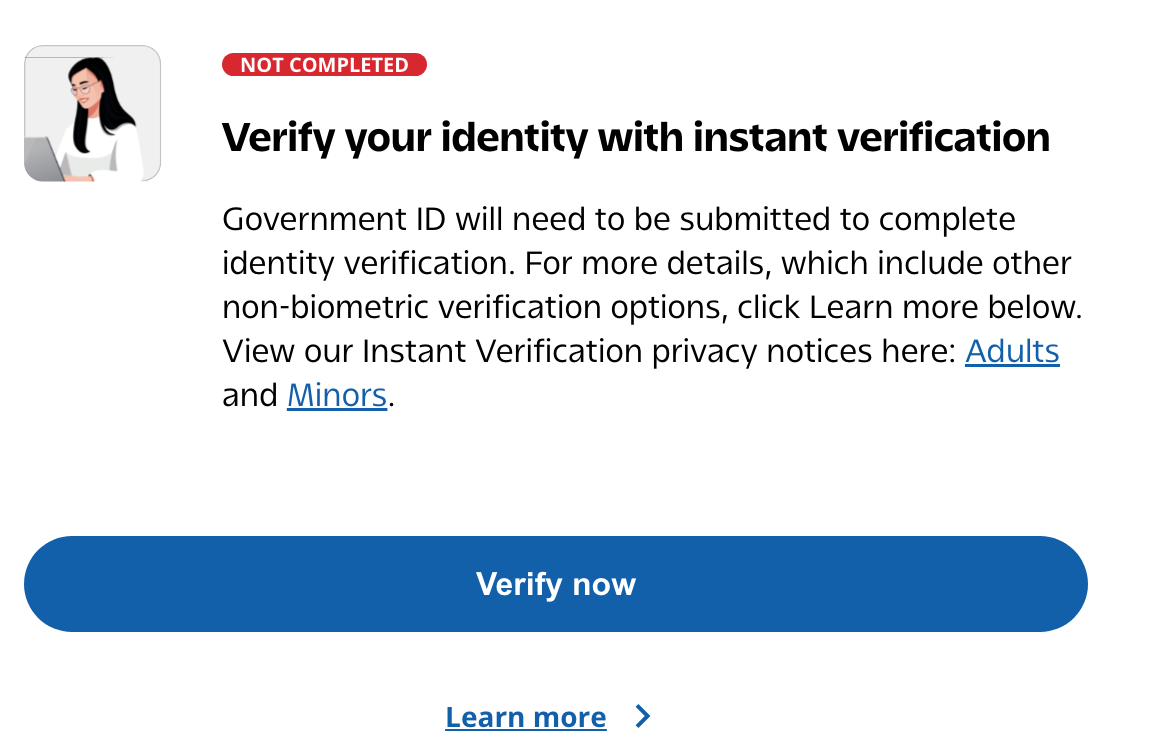Click the word "and" before Minors link
Screen dimensions: 1156x744
(x=250, y=395)
